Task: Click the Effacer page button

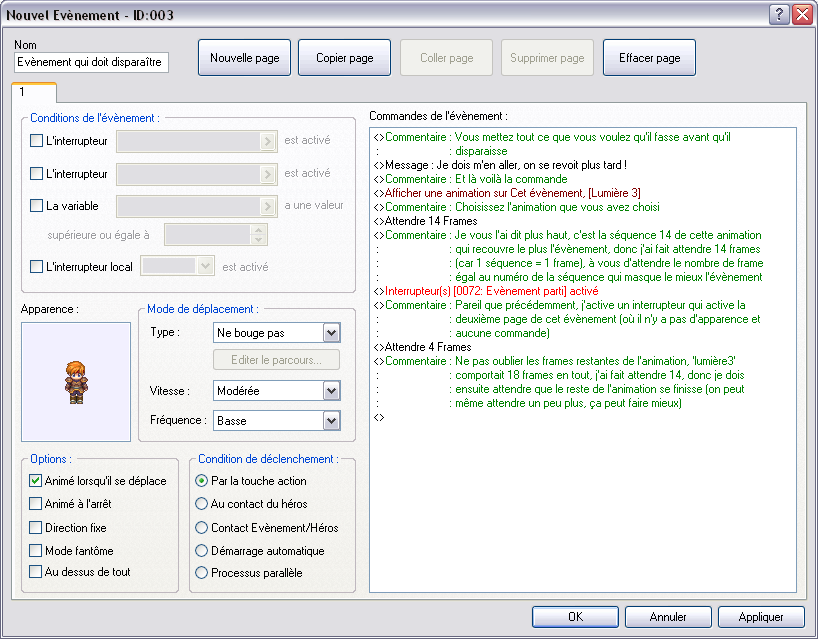Action: coord(649,58)
